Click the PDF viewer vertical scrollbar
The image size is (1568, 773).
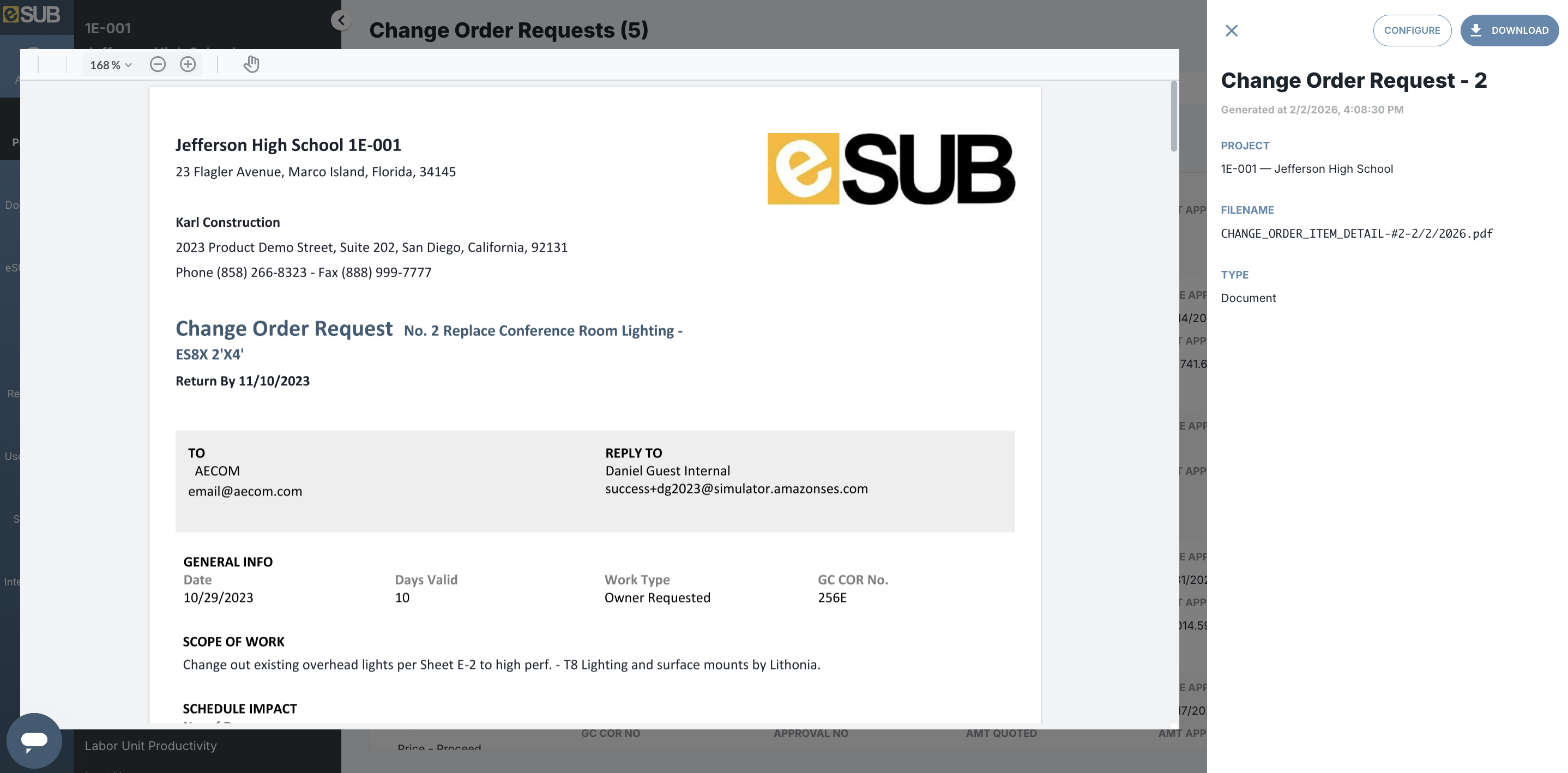[1174, 116]
